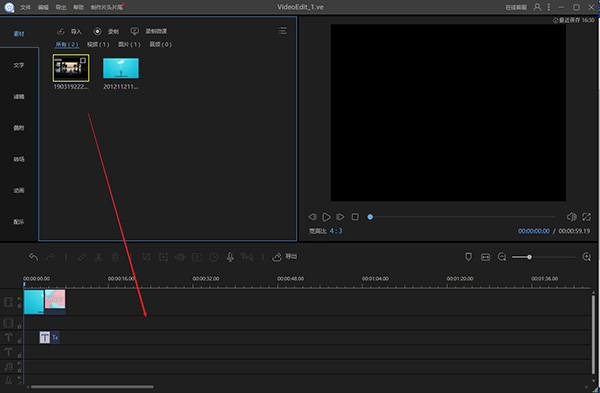Click the 导入 import icon
Image resolution: width=600 pixels, height=393 pixels.
pos(60,31)
